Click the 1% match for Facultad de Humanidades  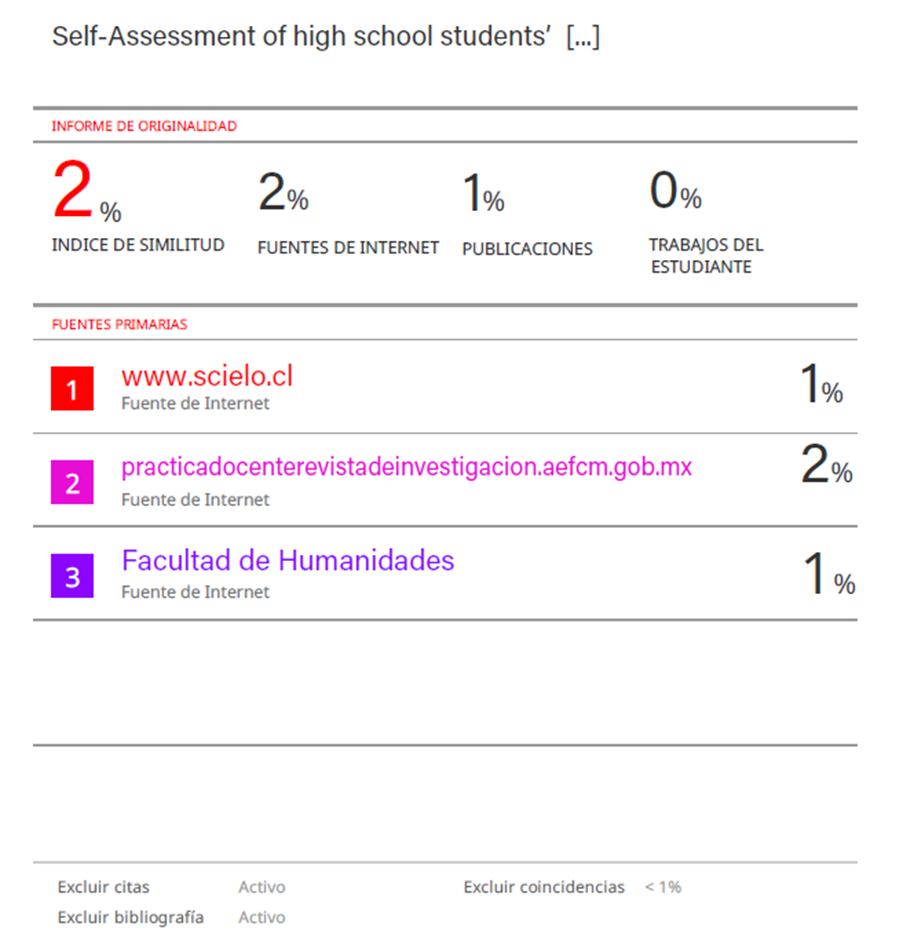829,575
